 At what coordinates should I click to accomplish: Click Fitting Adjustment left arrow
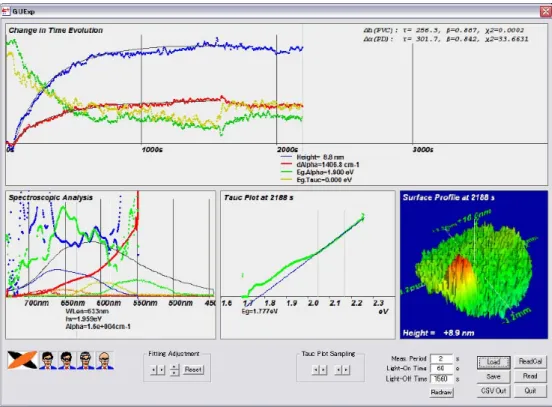coord(154,370)
